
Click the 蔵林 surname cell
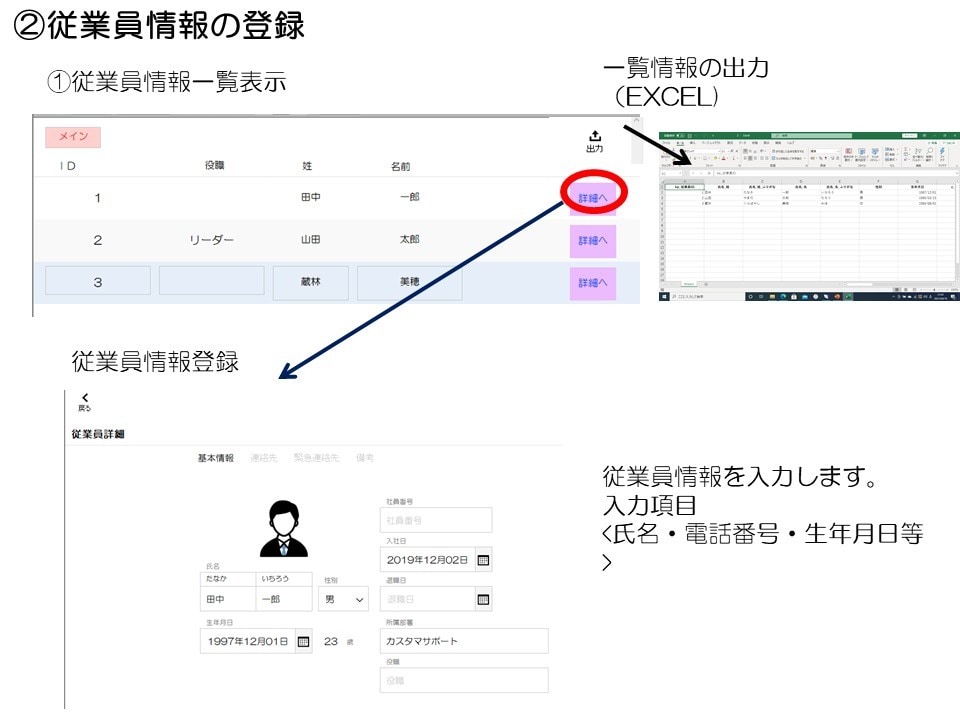(310, 282)
